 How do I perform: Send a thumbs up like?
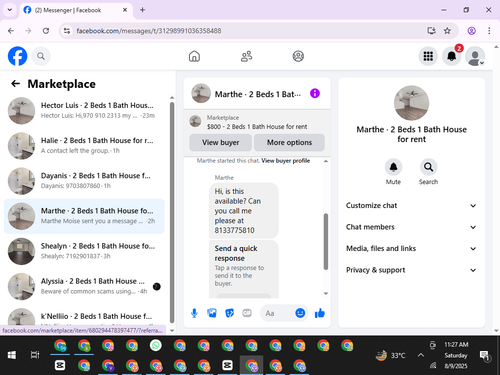319,313
